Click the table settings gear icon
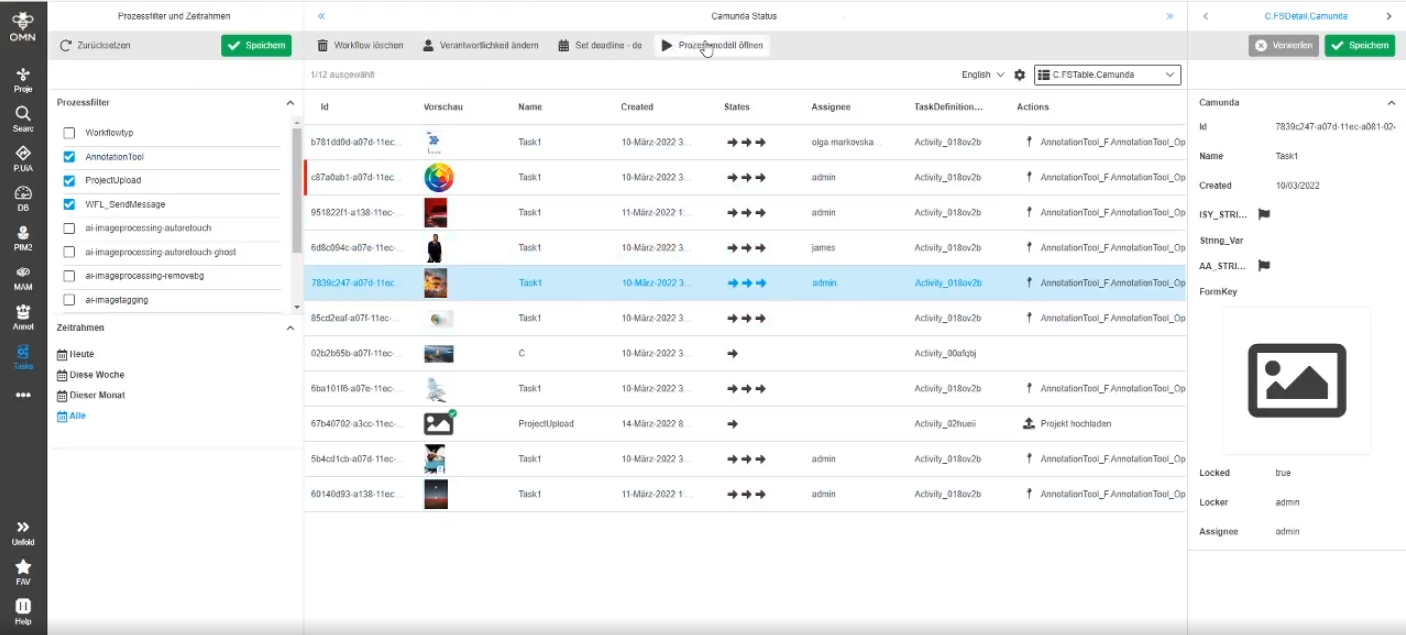Screen dimensions: 1406x635 point(1019,75)
